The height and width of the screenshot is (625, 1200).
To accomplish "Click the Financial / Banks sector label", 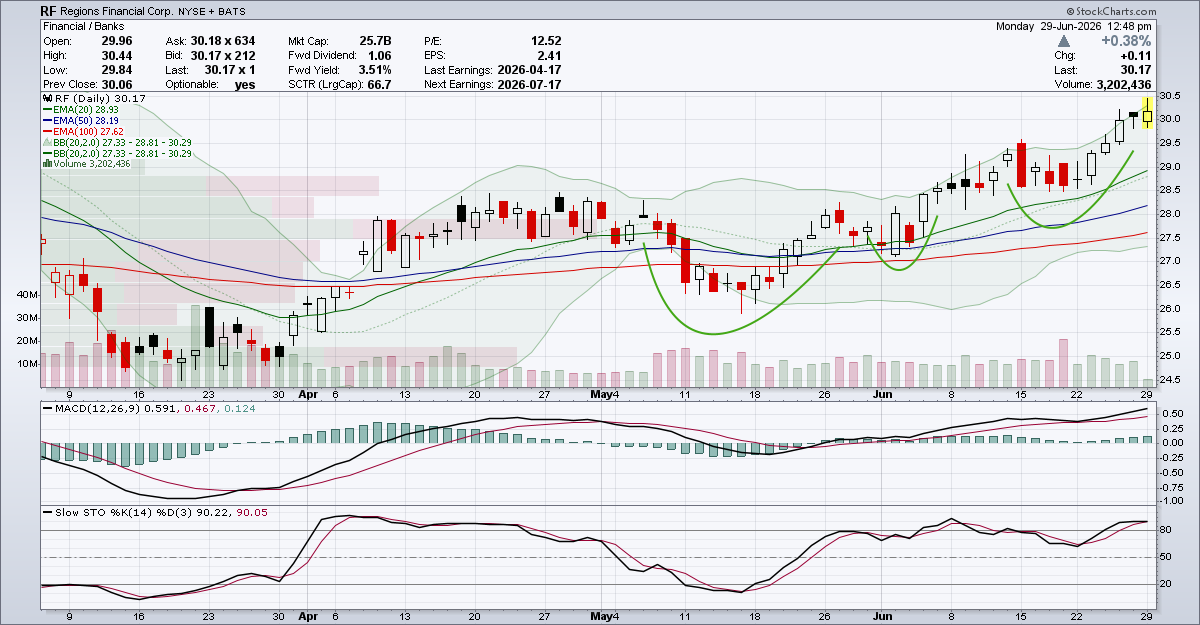I will click(x=85, y=26).
